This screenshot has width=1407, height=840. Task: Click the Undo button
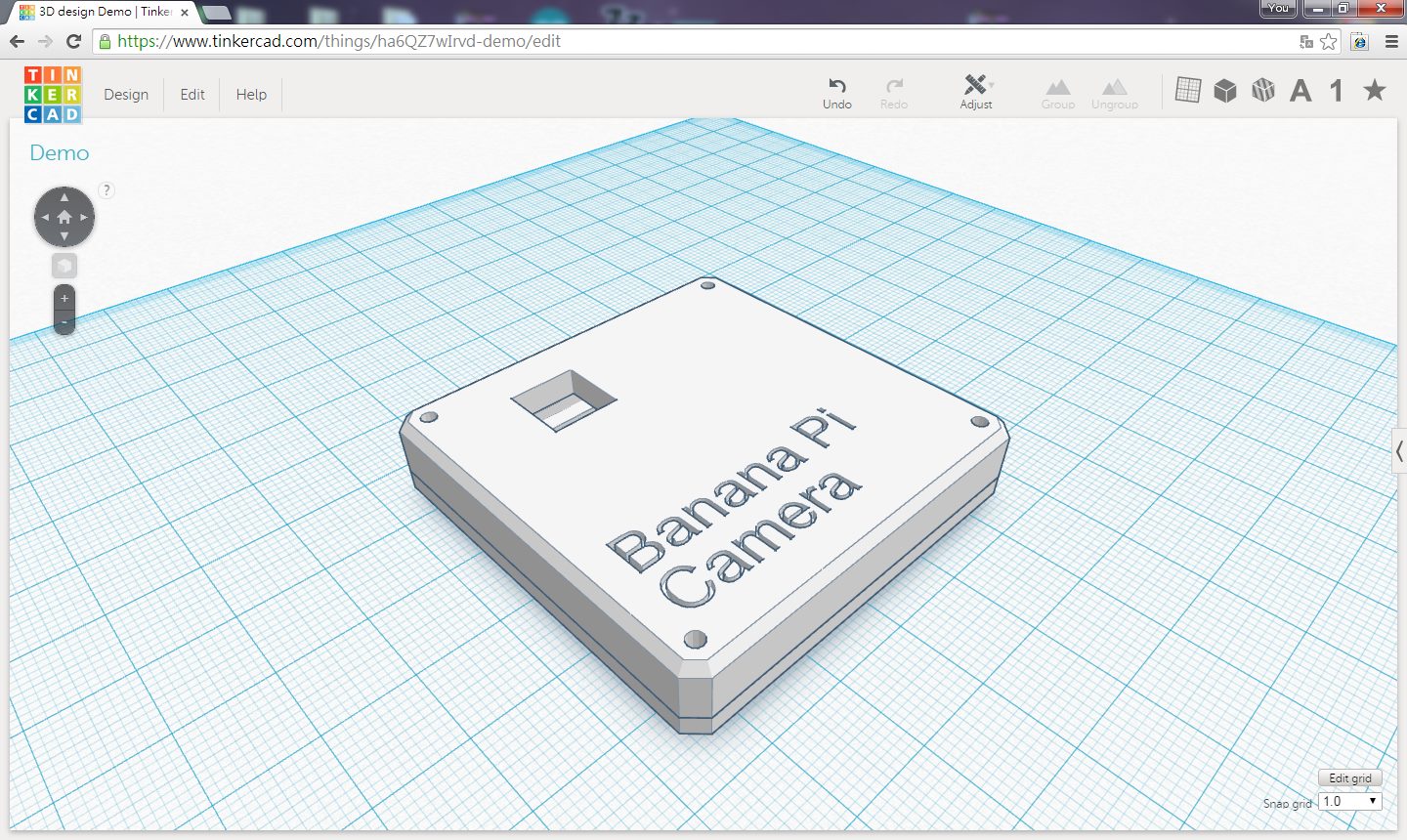(837, 93)
